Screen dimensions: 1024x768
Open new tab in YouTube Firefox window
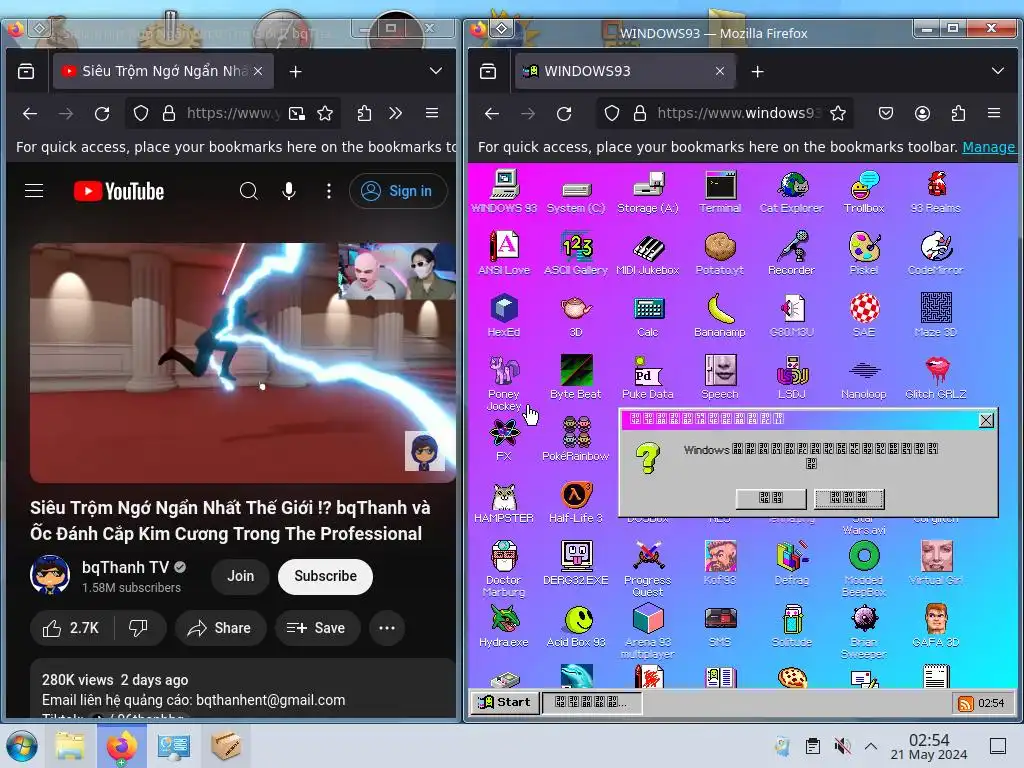(295, 71)
